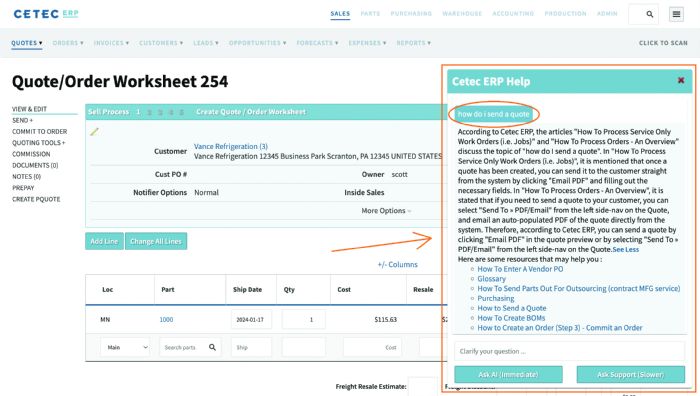Viewport: 700px width, 396px height.
Task: Expand the Expenses dropdown
Action: [x=367, y=43]
